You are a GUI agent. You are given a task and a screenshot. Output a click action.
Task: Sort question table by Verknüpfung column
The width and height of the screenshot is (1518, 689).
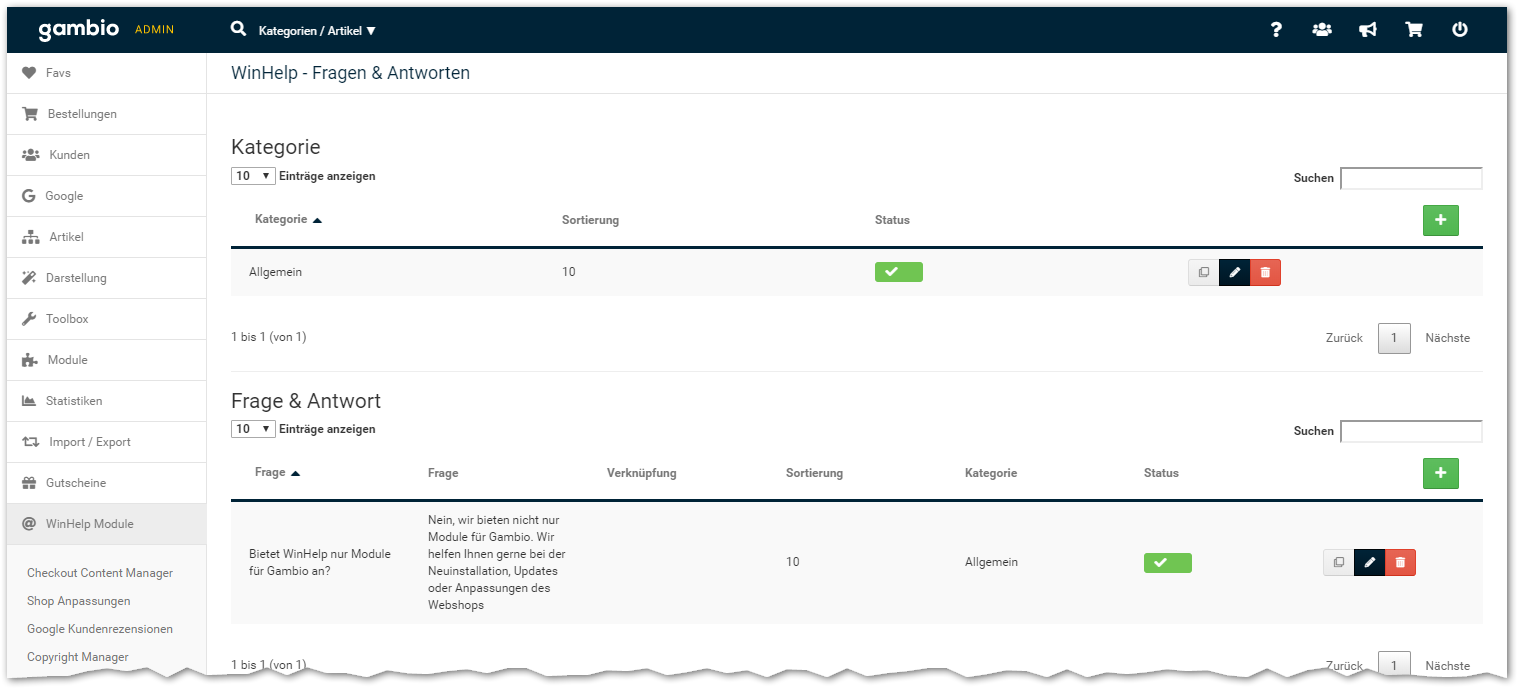tap(641, 473)
